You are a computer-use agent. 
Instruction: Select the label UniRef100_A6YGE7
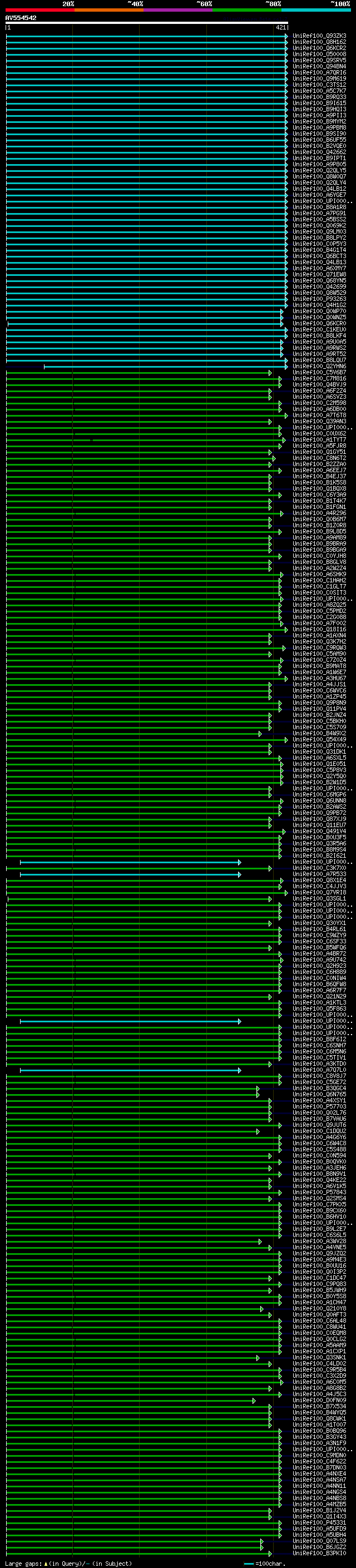point(319,195)
